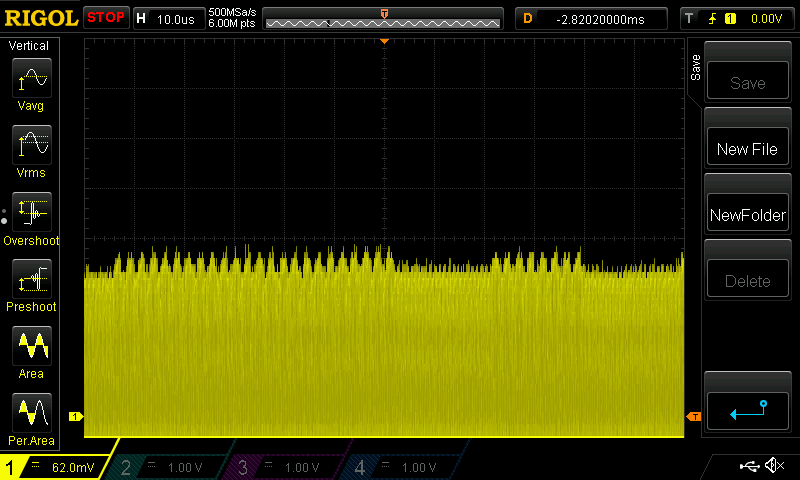
Task: Click the 6.00M pts memory depth text
Action: pyautogui.click(x=232, y=23)
